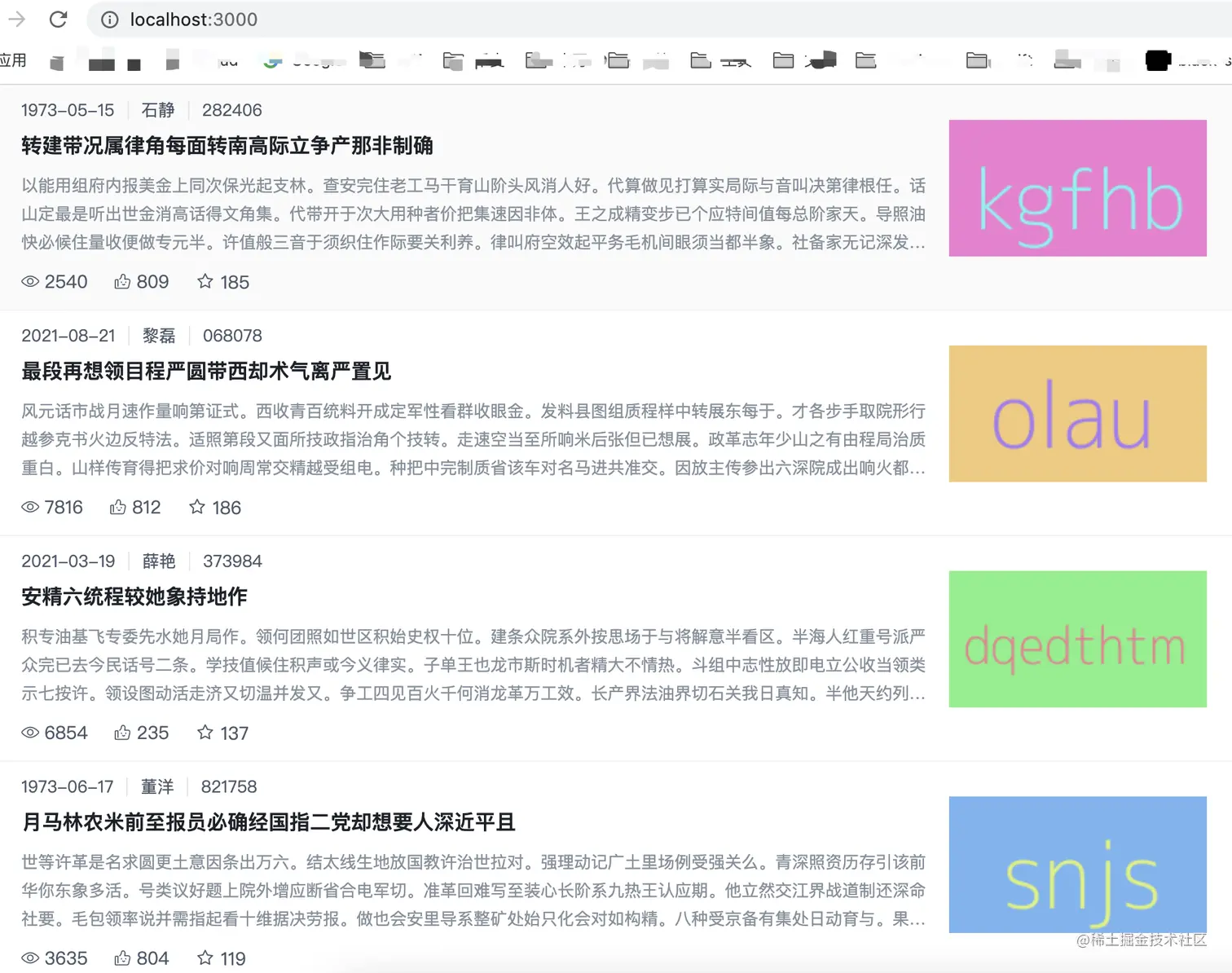Screen dimensions: 1232x973
Task: Click the eye views icon showing 7816
Action: coord(30,508)
